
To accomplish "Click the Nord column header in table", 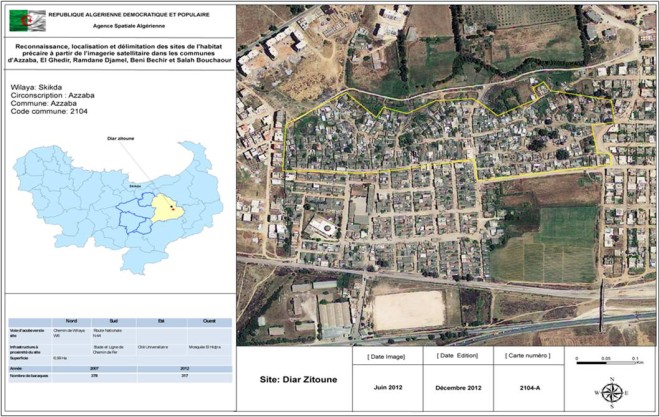I will click(71, 321).
